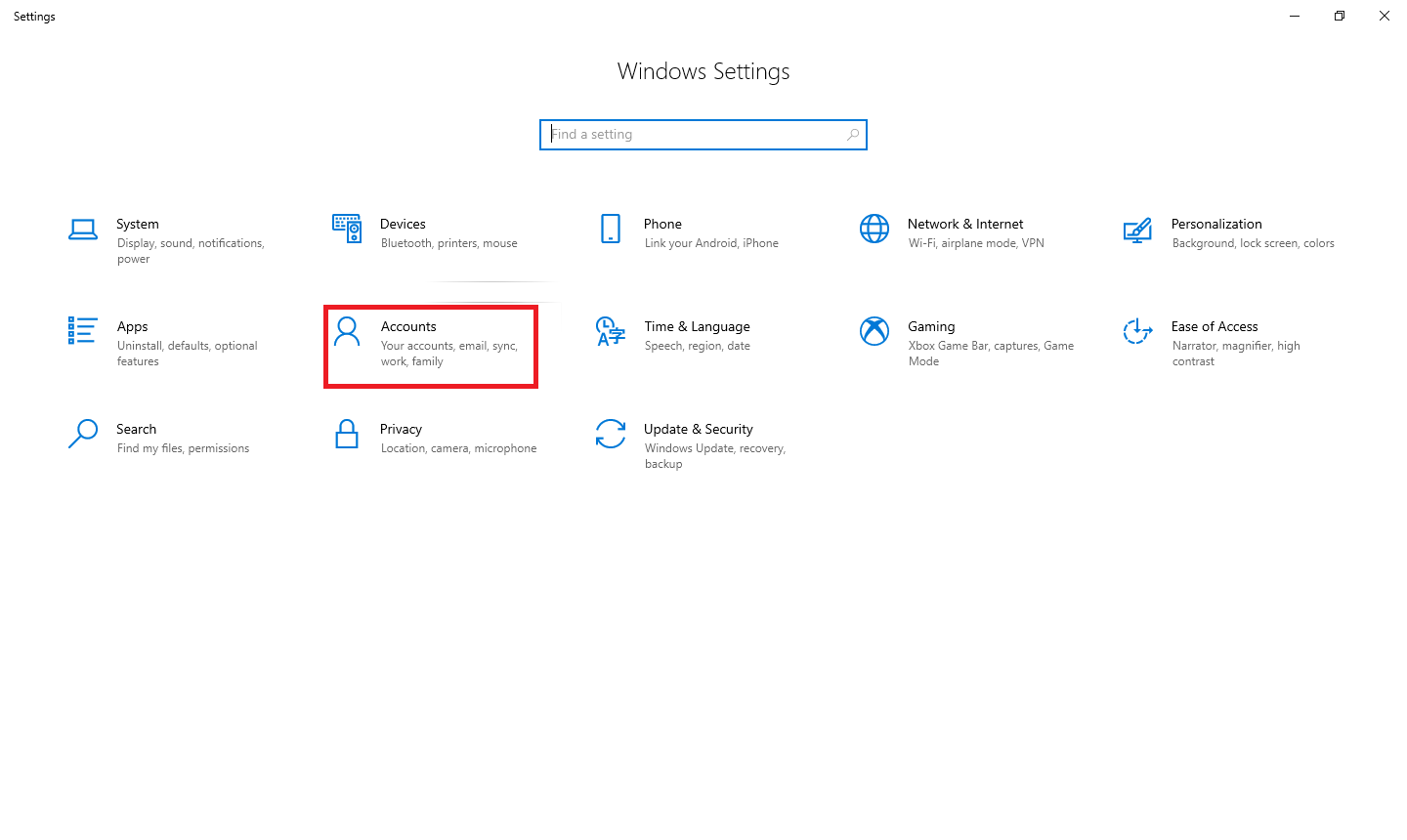Click 'Bluetooth, printers, mouse' description
Image resolution: width=1407 pixels, height=840 pixels.
[x=449, y=243]
